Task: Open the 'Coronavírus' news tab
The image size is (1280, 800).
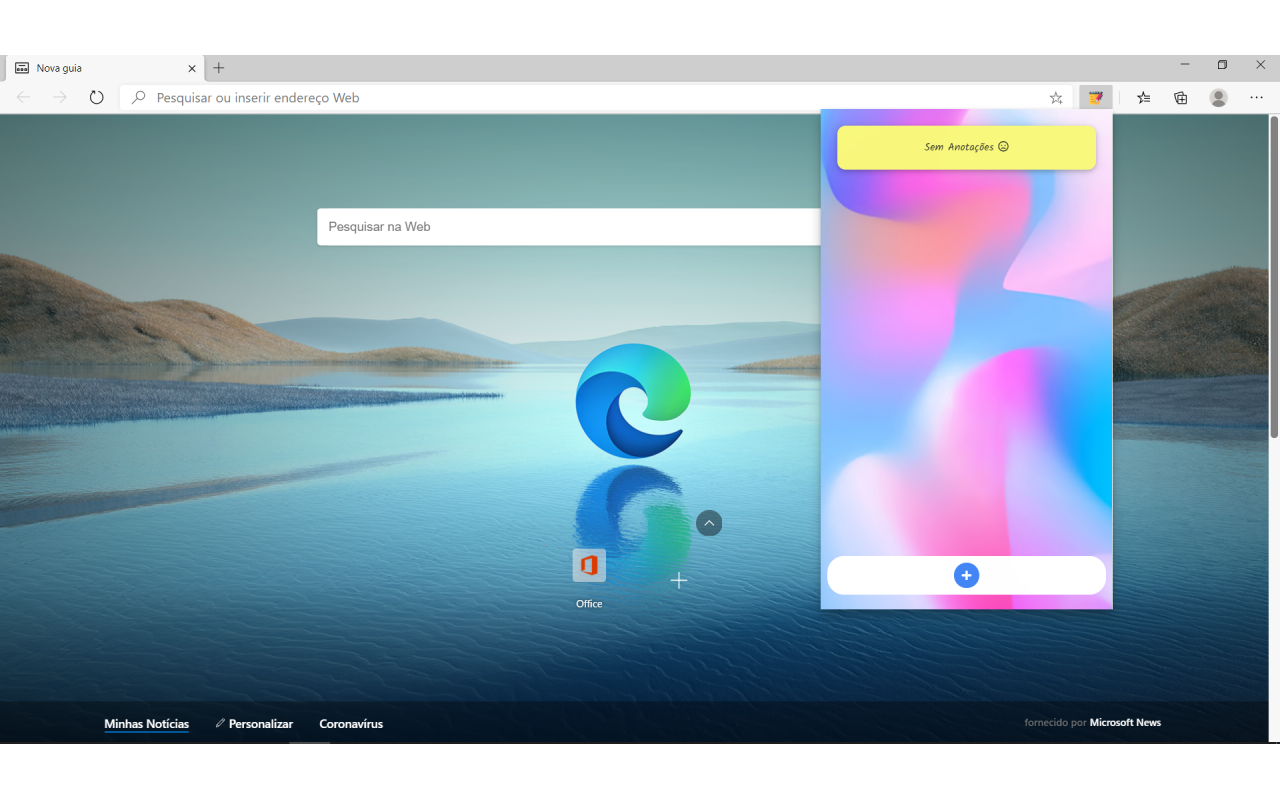Action: (x=351, y=724)
